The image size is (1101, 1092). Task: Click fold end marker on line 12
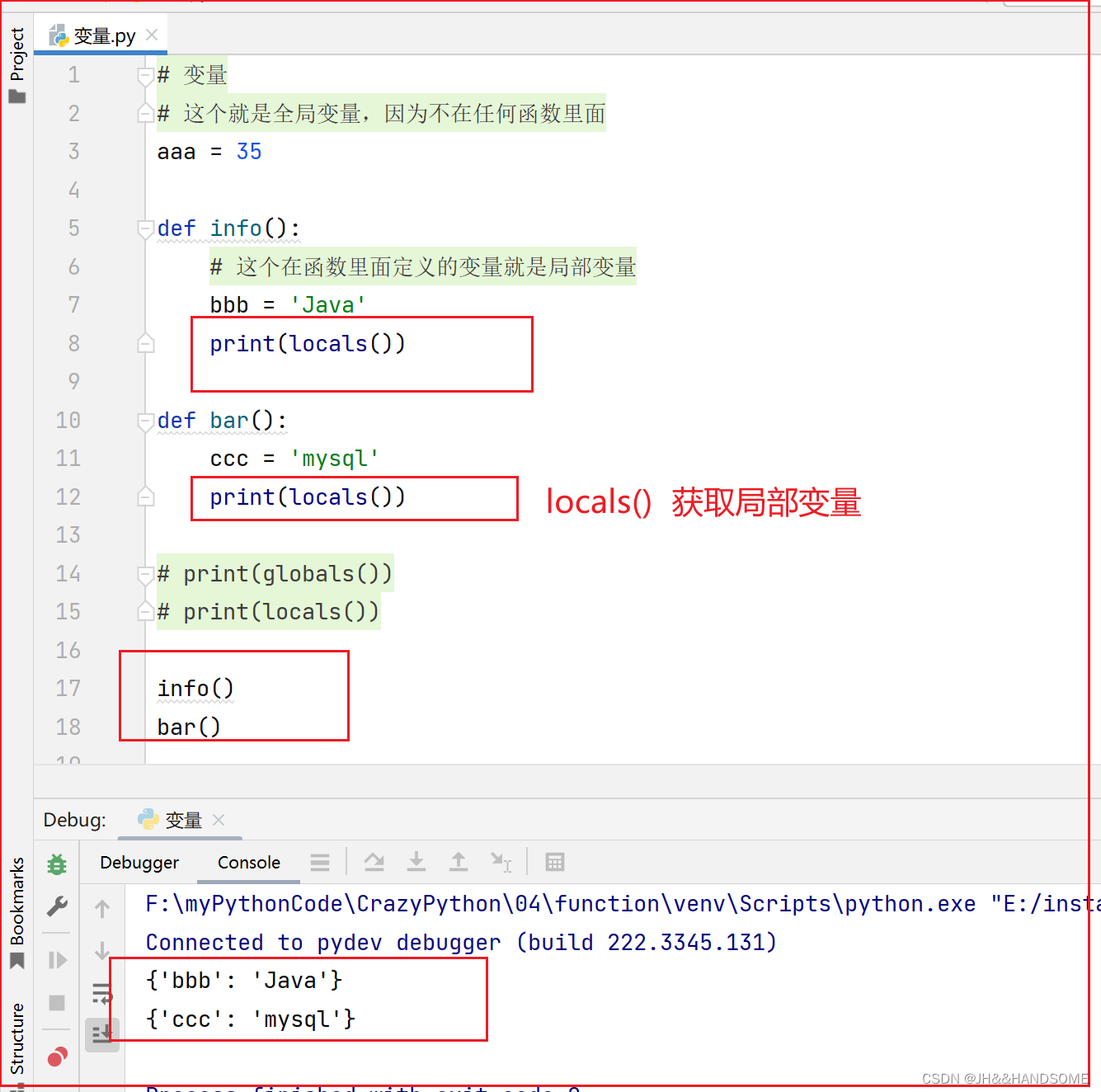pyautogui.click(x=146, y=497)
